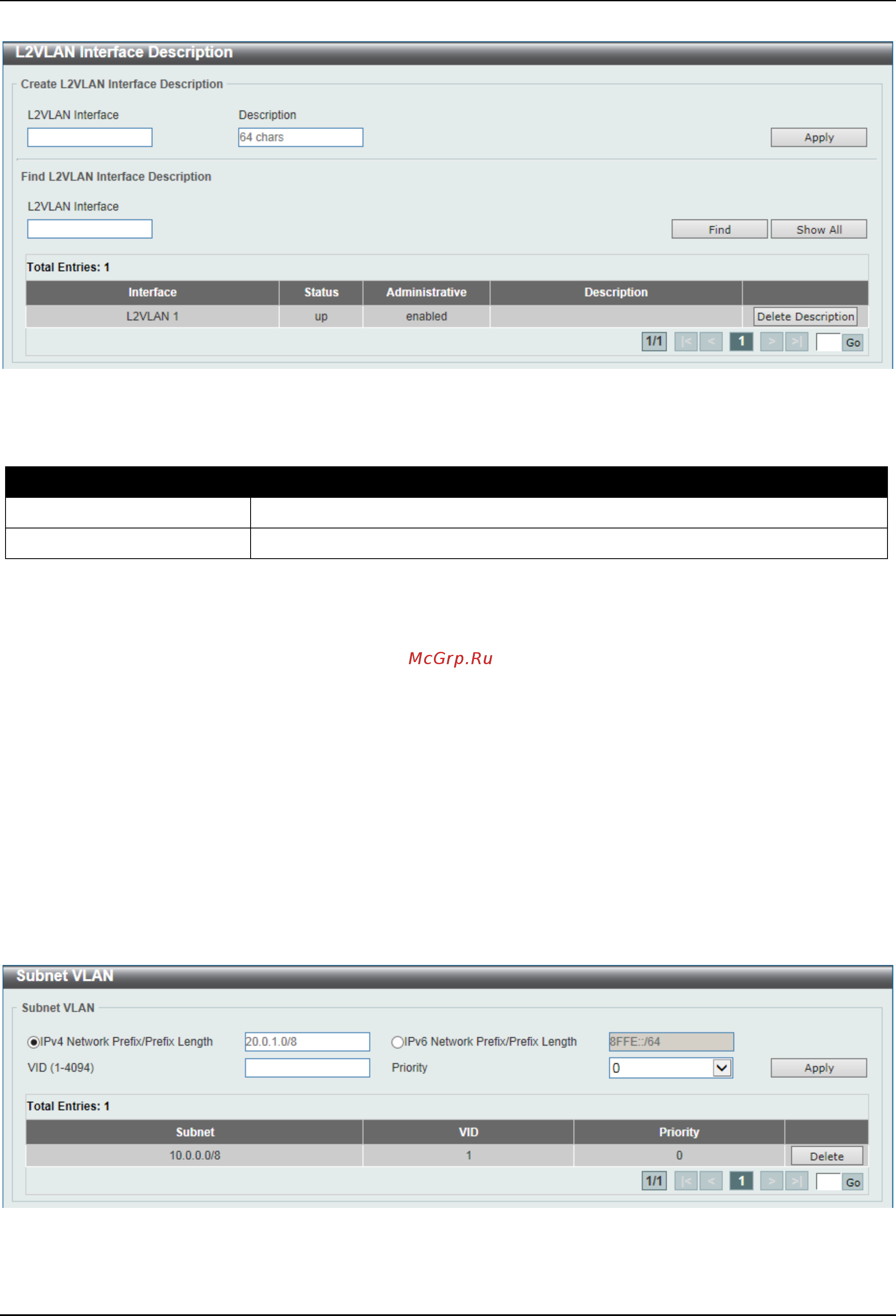The width and height of the screenshot is (896, 1316).
Task: Delete the 10.0.0.0/8 subnet entry
Action: click(x=826, y=1156)
